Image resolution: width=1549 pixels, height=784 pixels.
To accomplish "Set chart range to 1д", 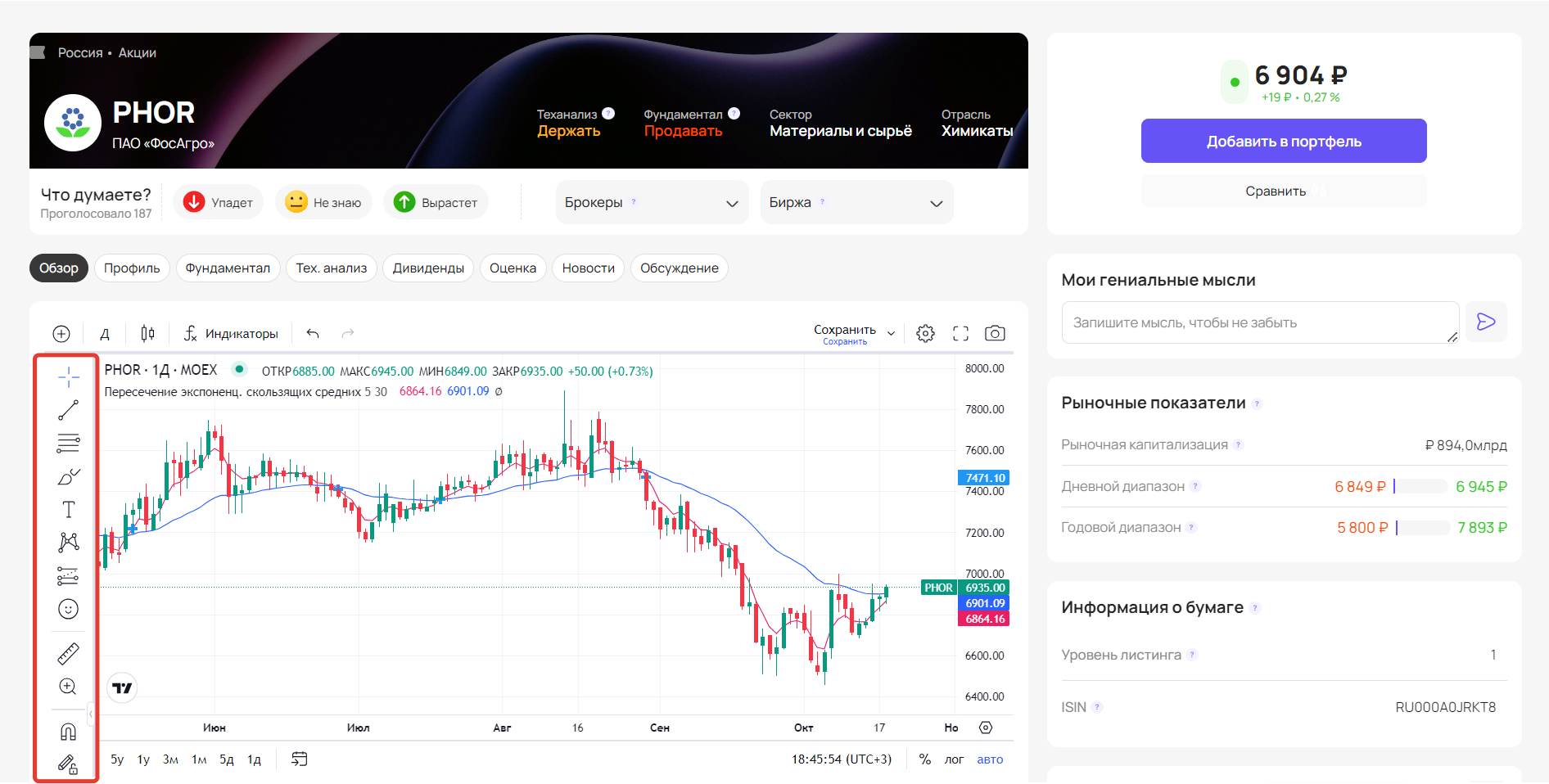I will 255,759.
